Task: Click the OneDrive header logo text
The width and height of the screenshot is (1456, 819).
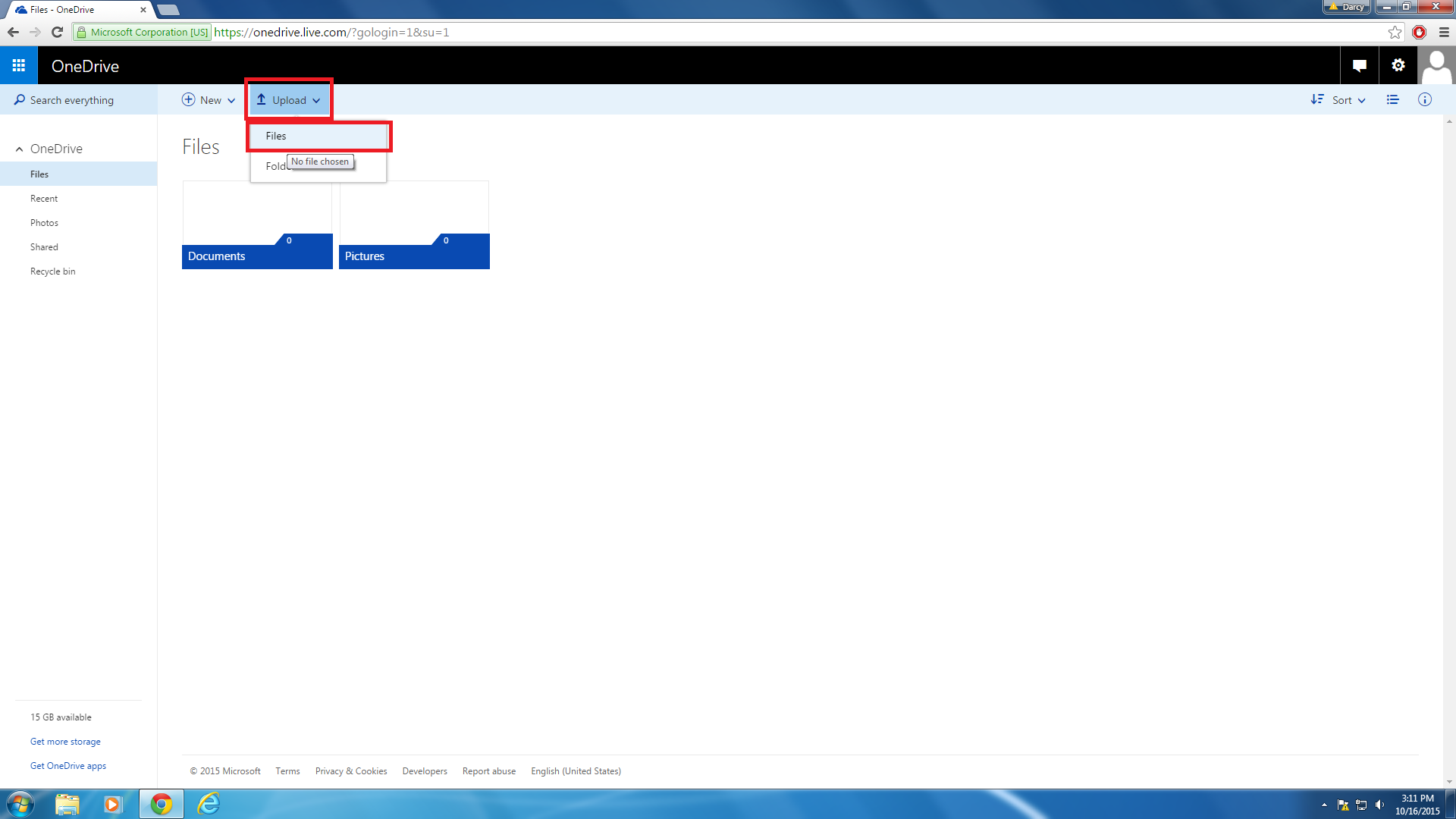Action: click(86, 66)
